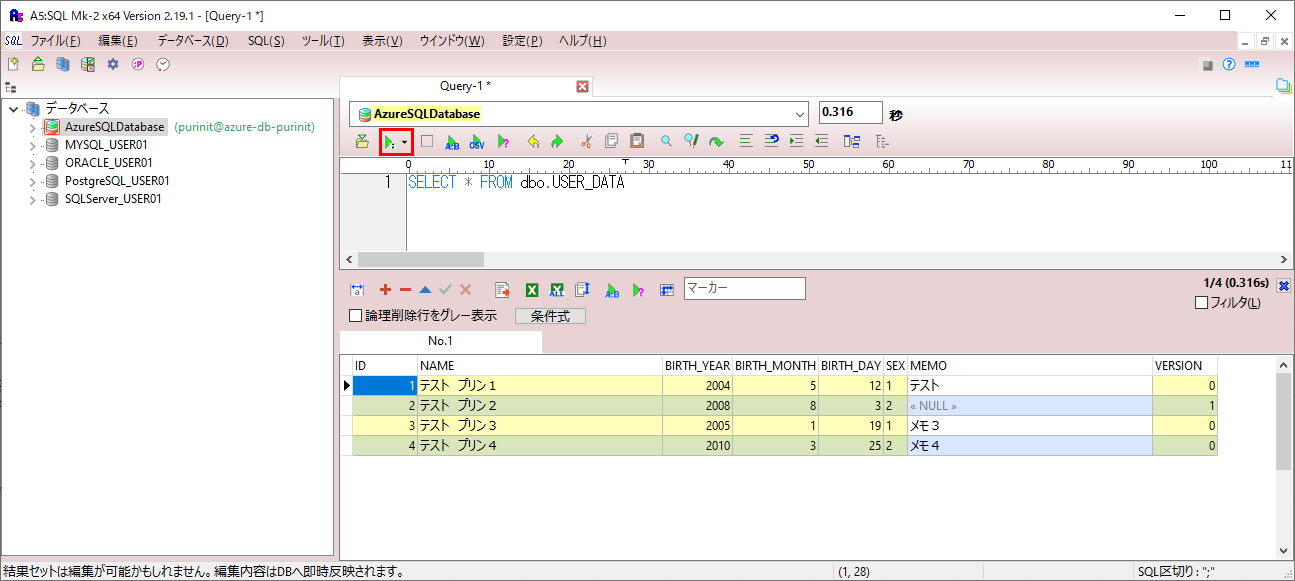Click the search and replace pencil icon

pyautogui.click(x=691, y=142)
